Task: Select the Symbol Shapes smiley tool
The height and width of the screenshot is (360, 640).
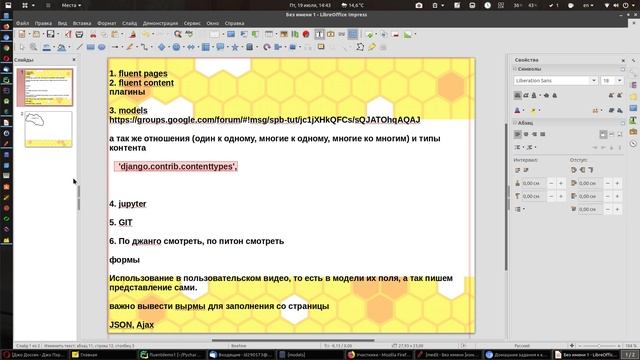Action: [x=176, y=47]
